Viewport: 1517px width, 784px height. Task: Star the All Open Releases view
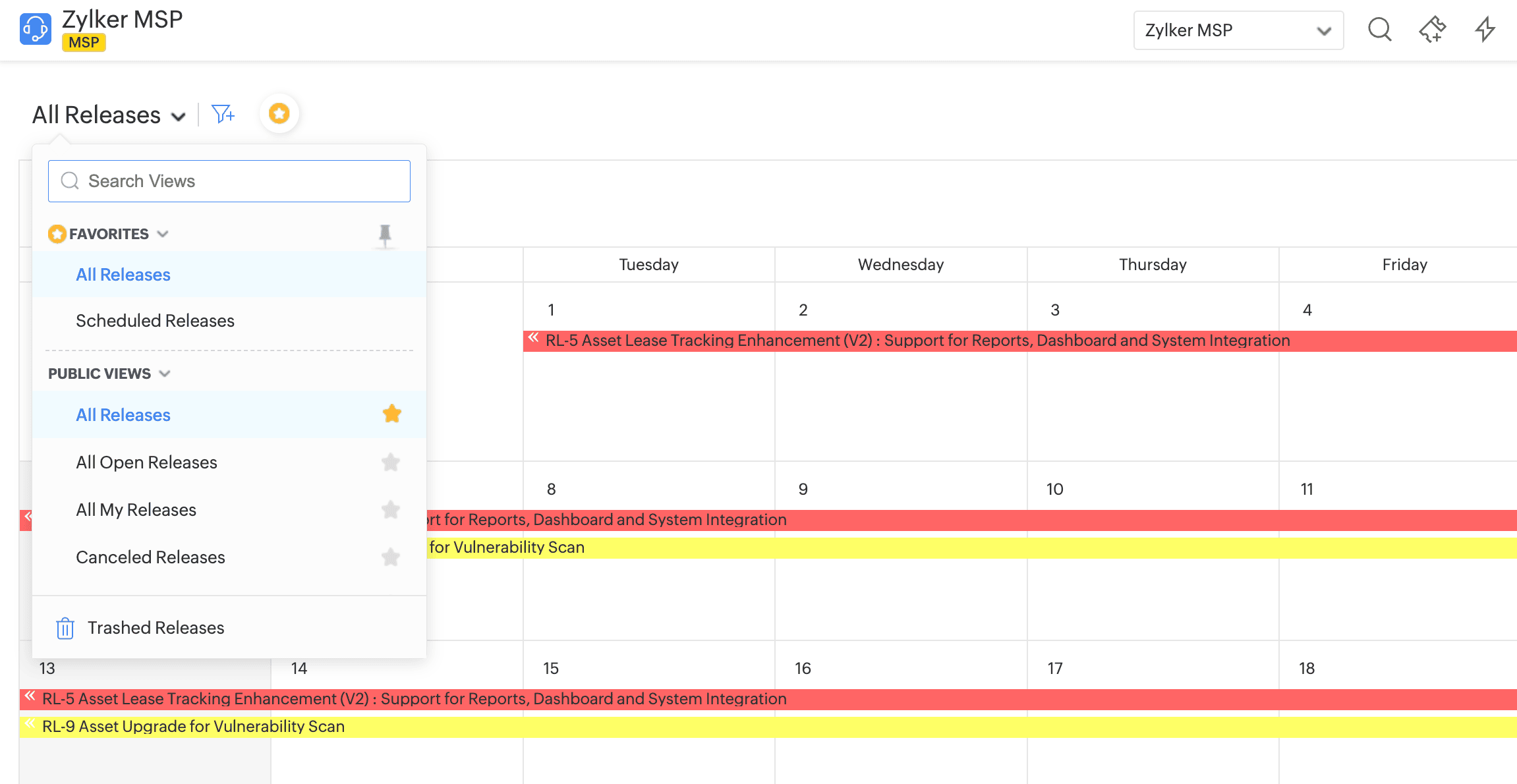point(391,462)
